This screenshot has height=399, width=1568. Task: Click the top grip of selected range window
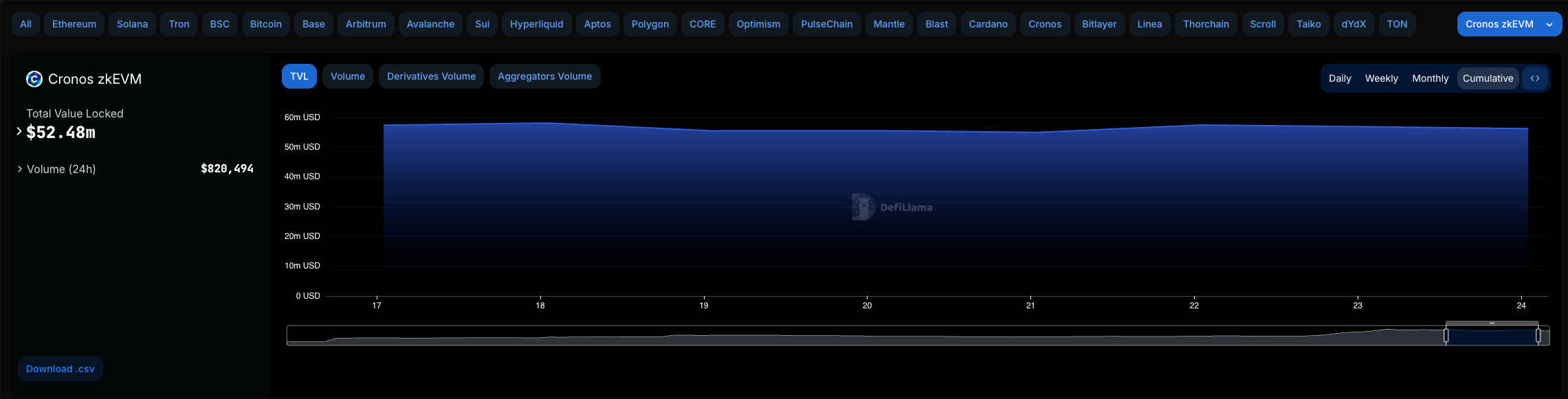pyautogui.click(x=1492, y=323)
